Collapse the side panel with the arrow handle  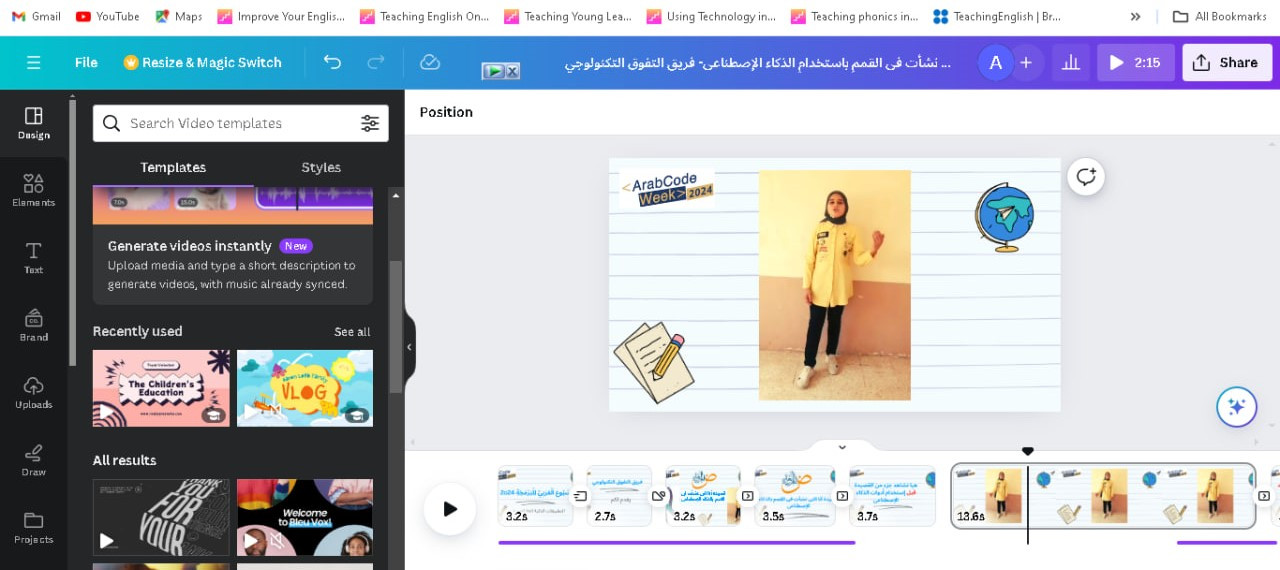(409, 347)
